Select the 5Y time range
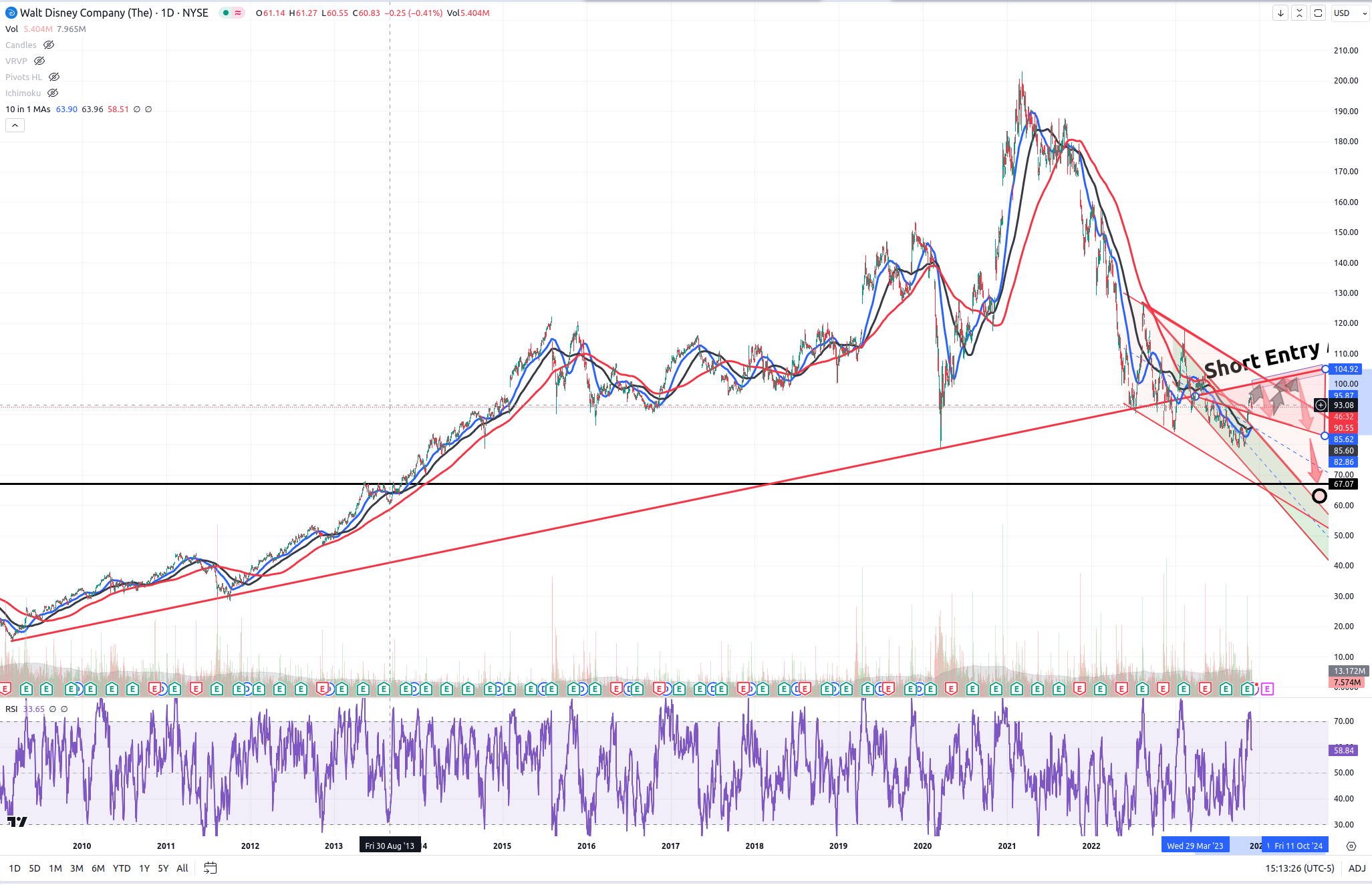This screenshot has width=1372, height=885. coord(163,868)
